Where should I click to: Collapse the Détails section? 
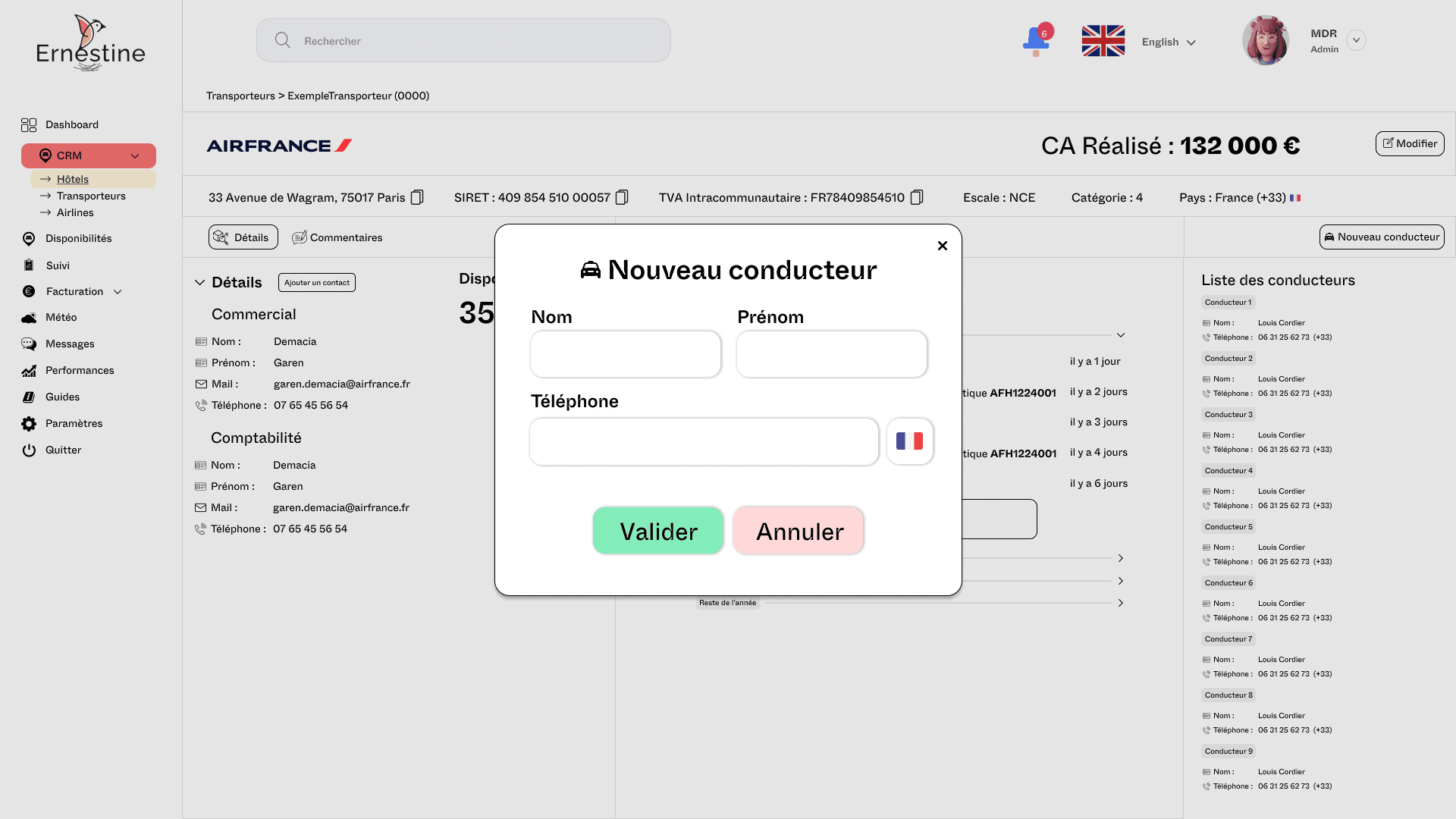click(x=199, y=282)
